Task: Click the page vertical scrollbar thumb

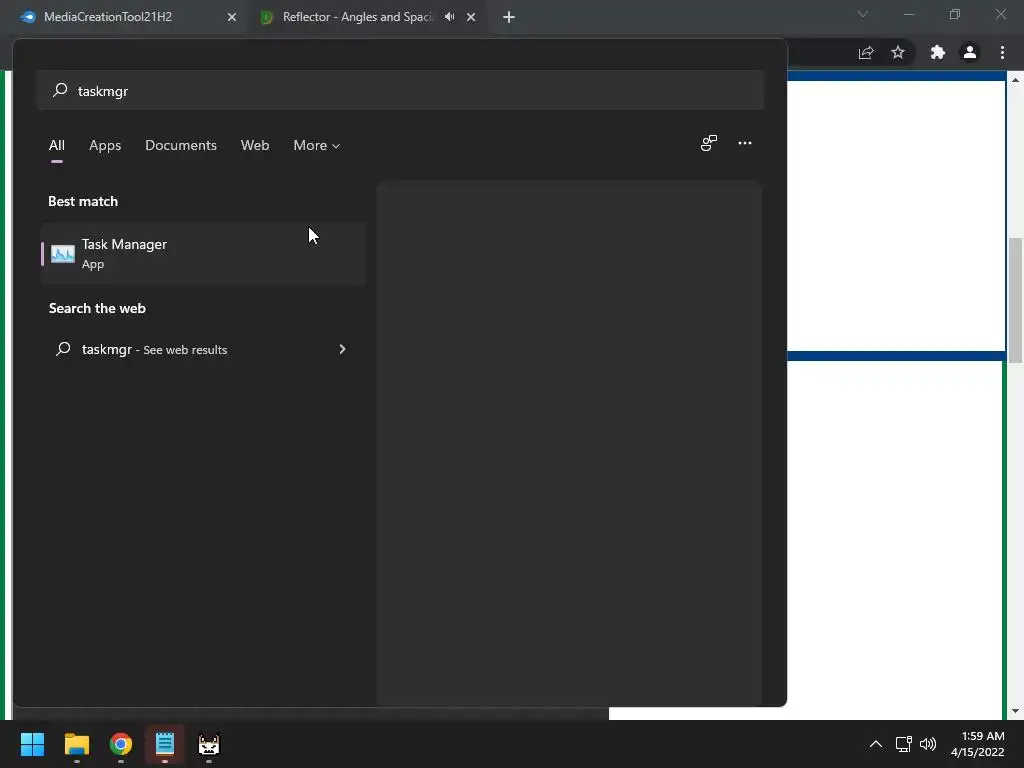Action: (x=1015, y=300)
